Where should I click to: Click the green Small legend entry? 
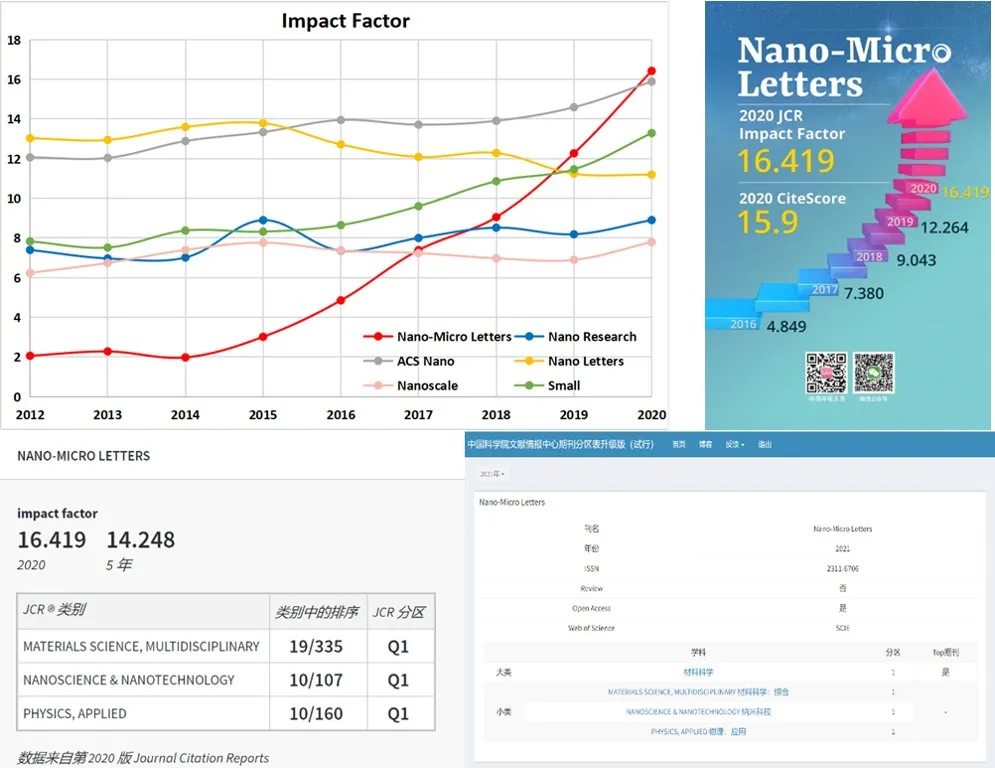tap(548, 385)
